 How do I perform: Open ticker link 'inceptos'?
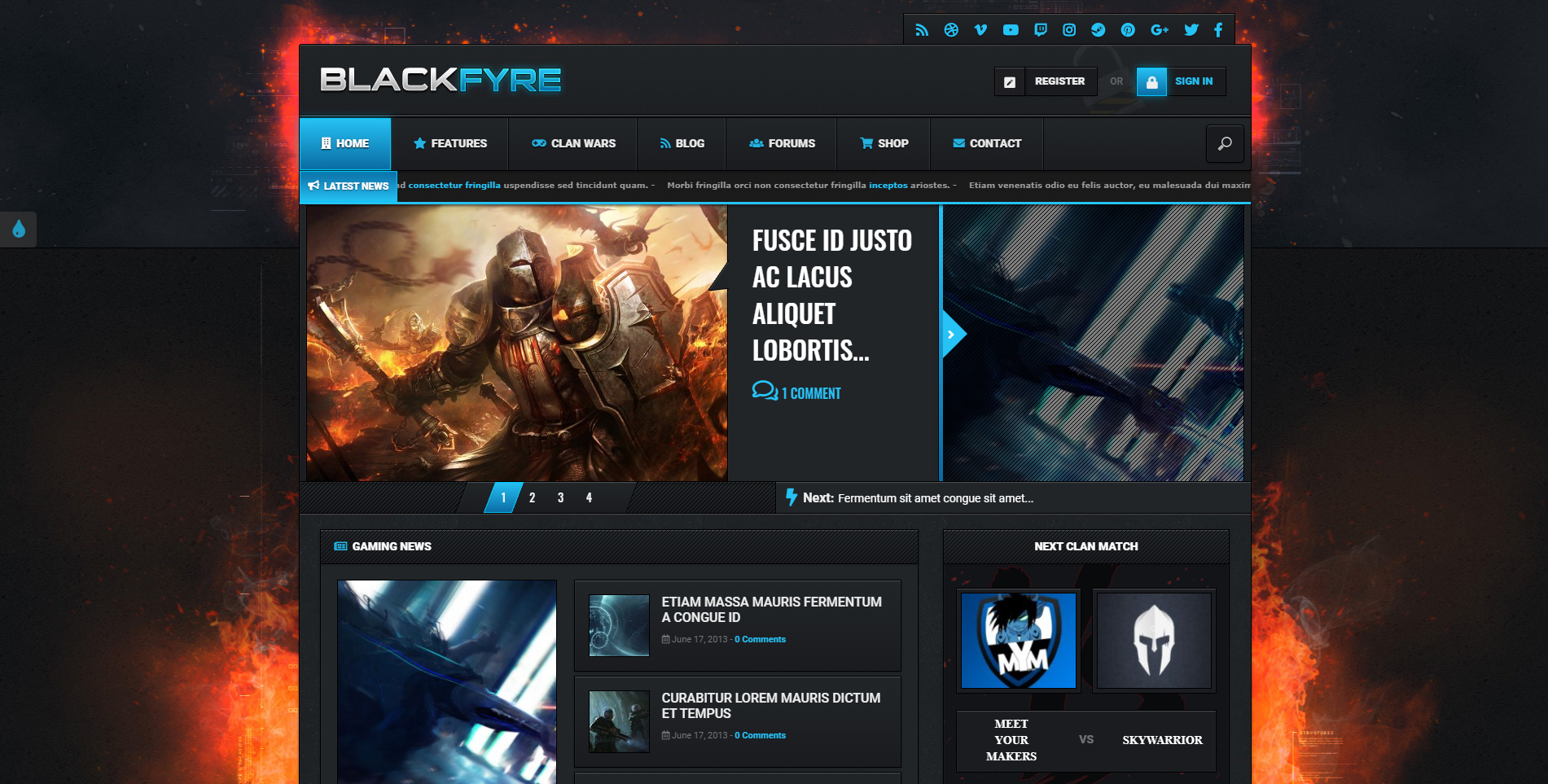click(x=888, y=185)
